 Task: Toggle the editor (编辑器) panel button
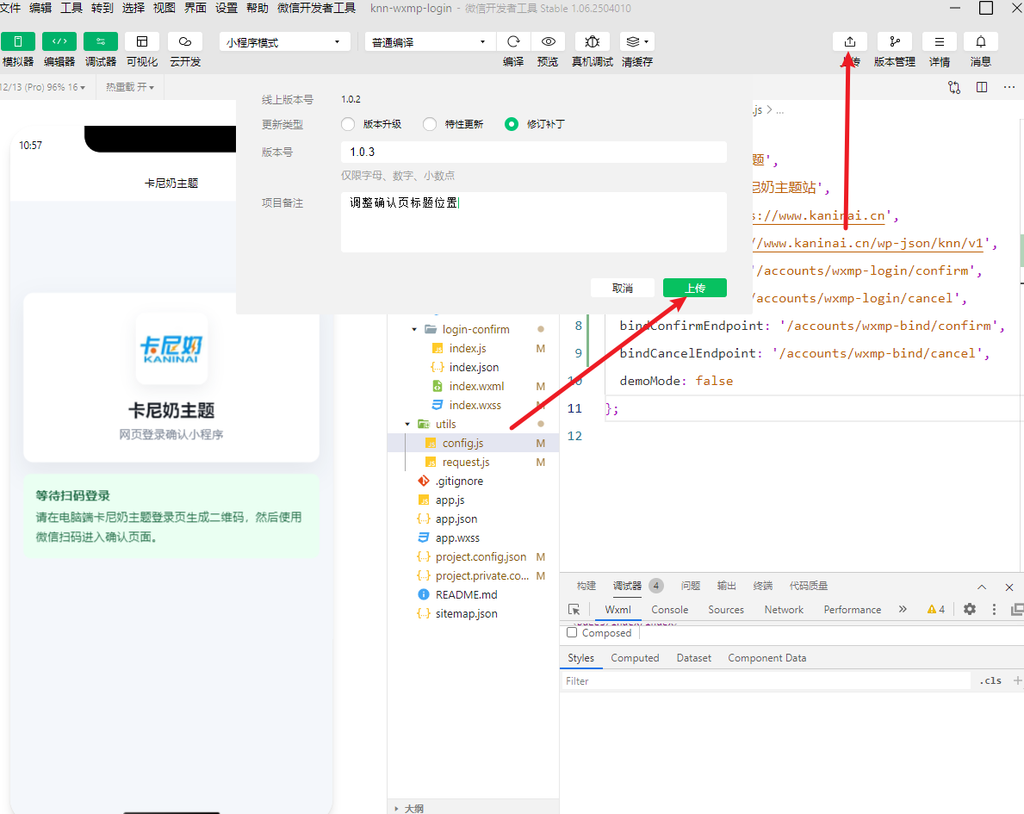click(59, 41)
